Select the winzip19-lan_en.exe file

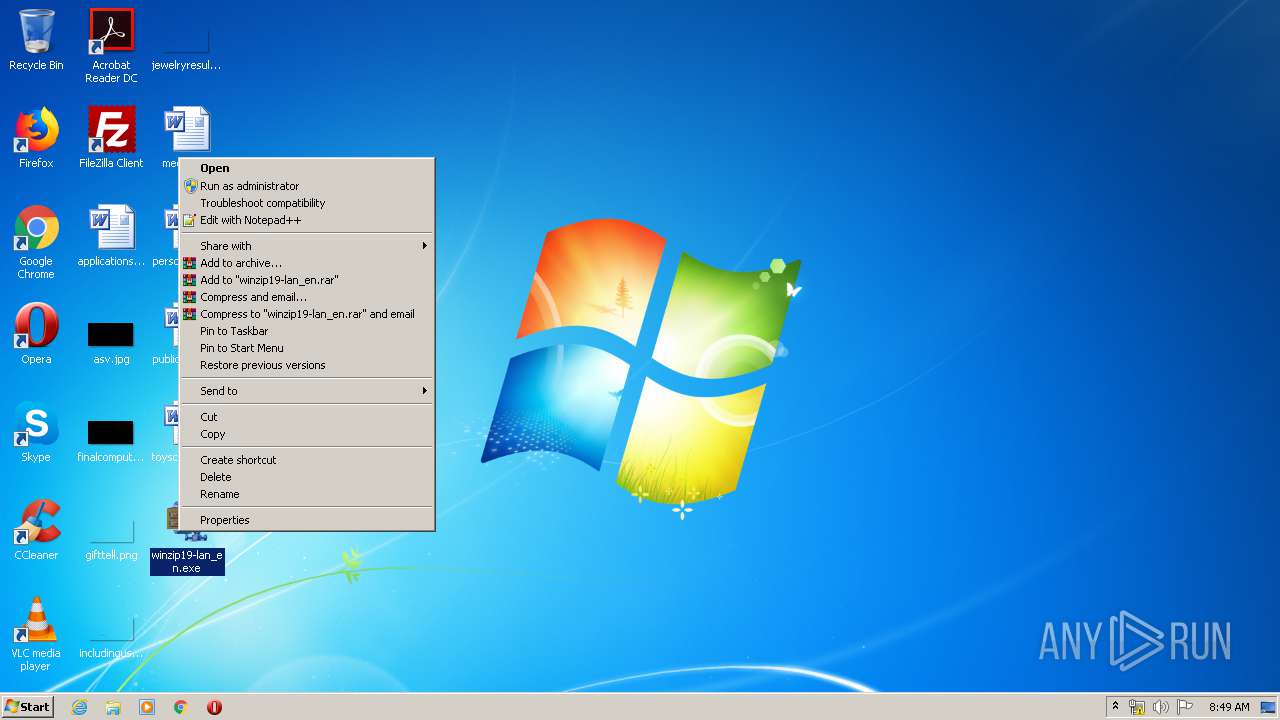click(x=187, y=560)
